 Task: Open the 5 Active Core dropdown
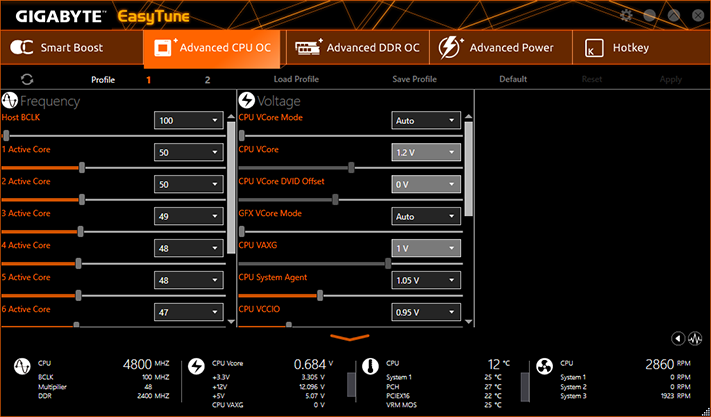(189, 280)
